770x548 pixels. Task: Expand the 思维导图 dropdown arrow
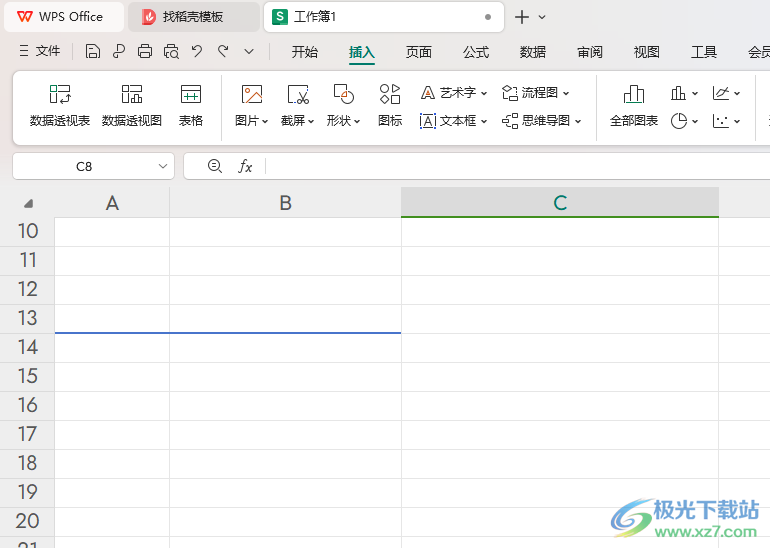pos(578,121)
